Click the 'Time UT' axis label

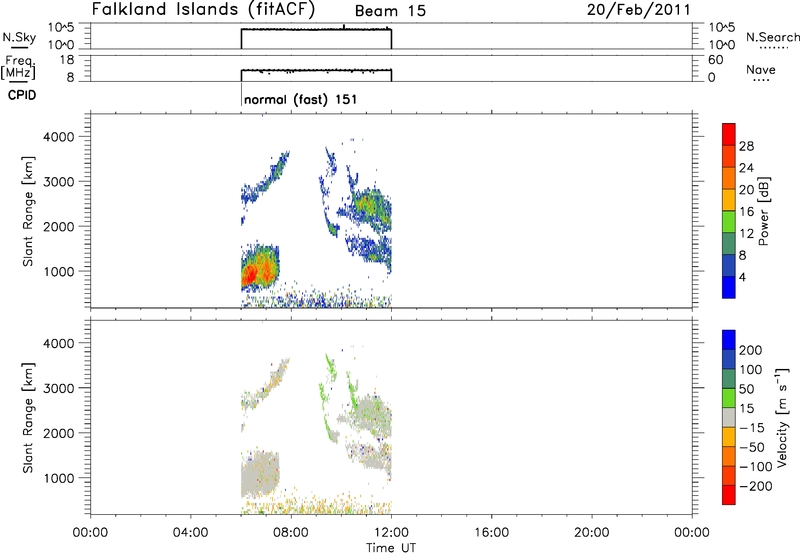click(x=391, y=548)
